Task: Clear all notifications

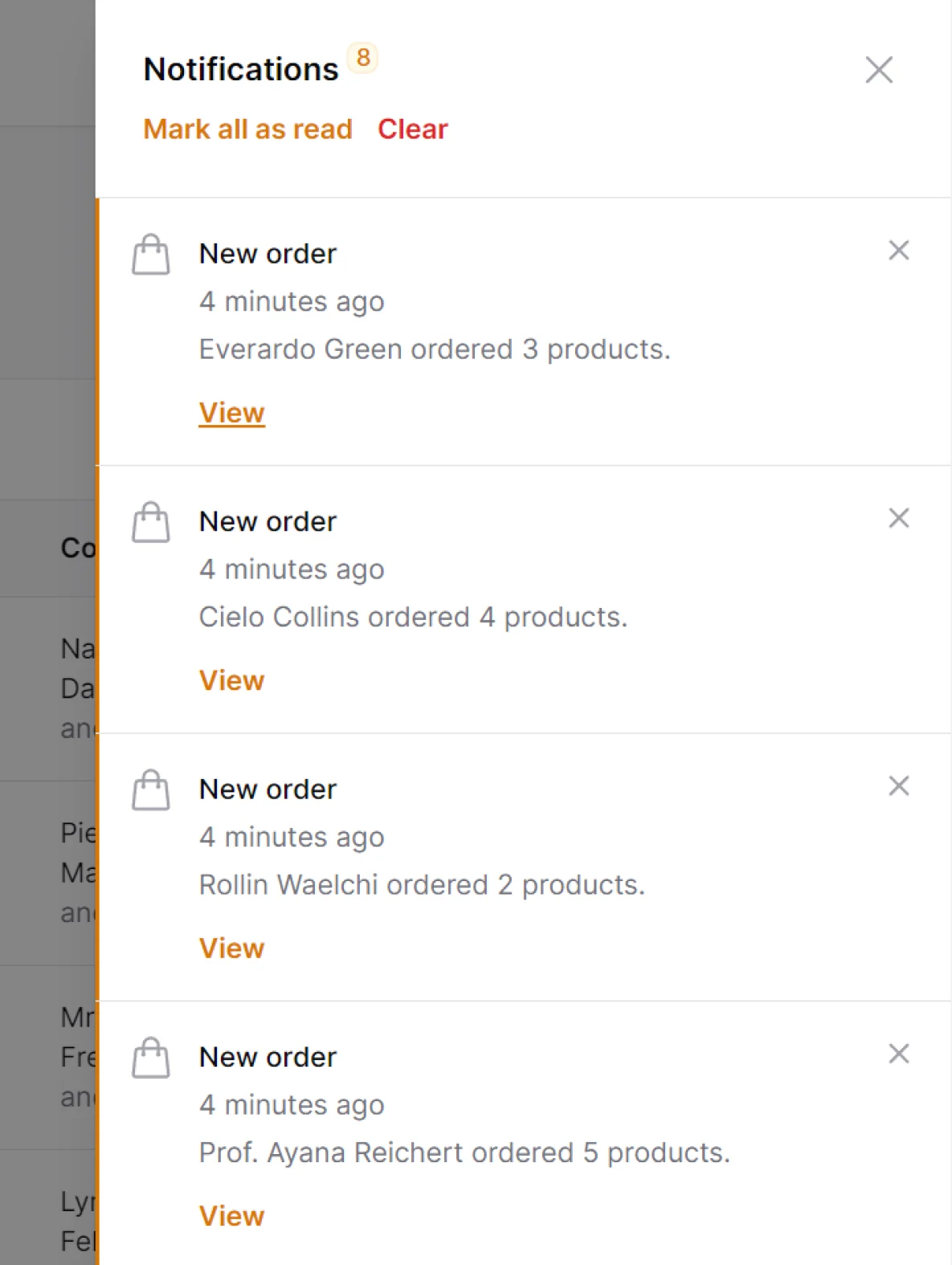Action: coord(413,129)
